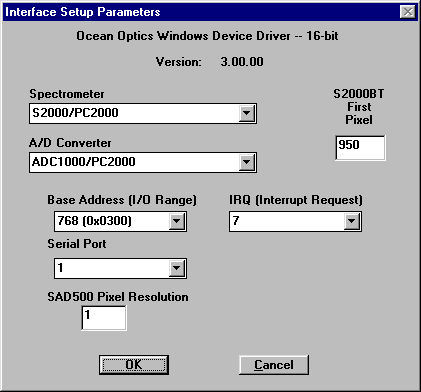The width and height of the screenshot is (421, 392).
Task: Click the Version 3.00.00 number text
Action: pyautogui.click(x=242, y=62)
